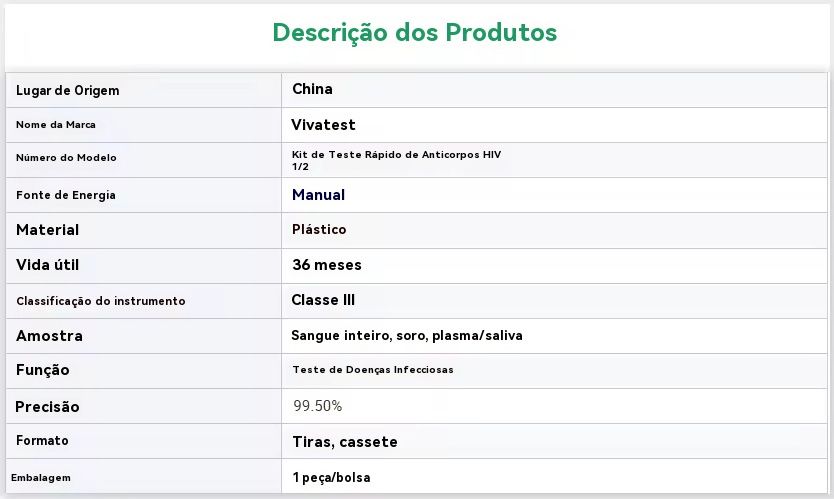
Task: Click the '36 meses' shelf life value
Action: [327, 265]
